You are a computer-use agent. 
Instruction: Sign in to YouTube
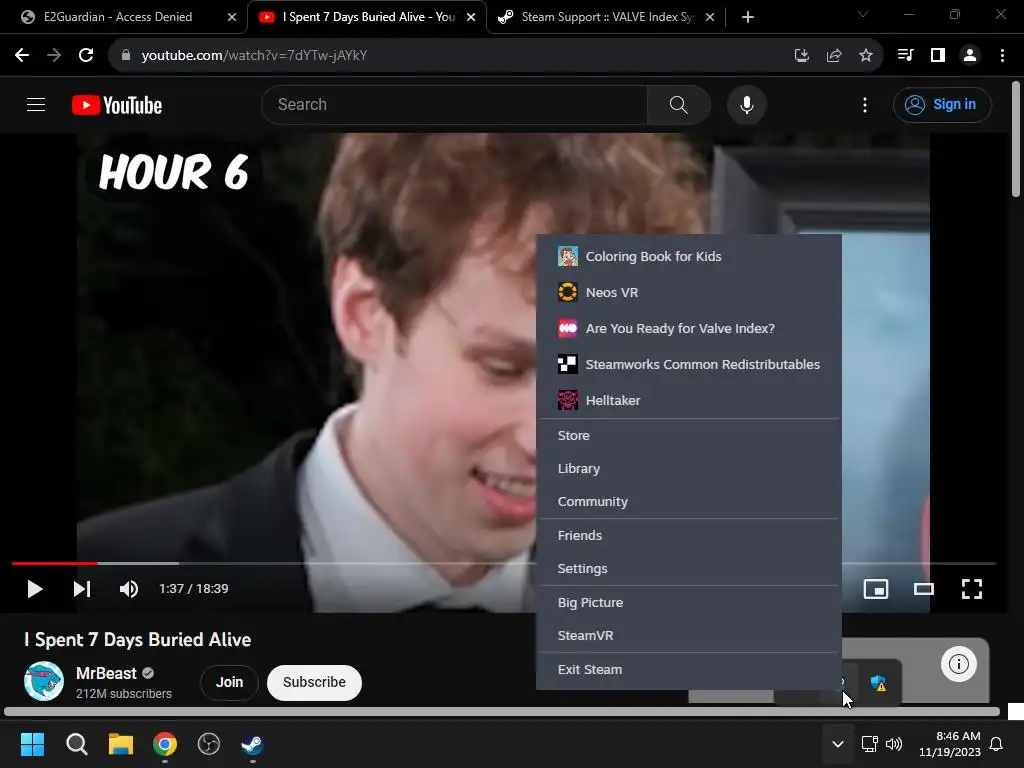(942, 104)
